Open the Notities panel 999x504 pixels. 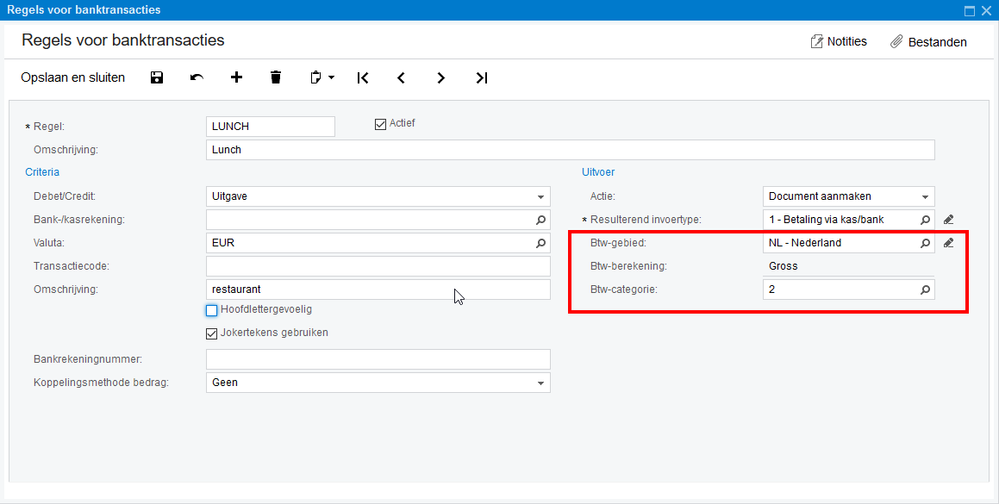tap(838, 42)
